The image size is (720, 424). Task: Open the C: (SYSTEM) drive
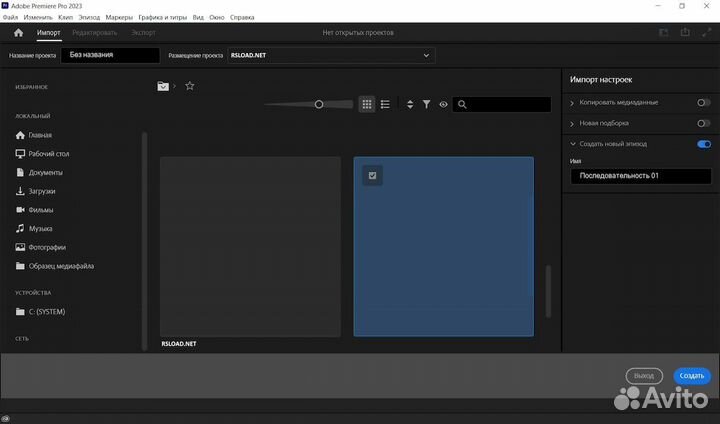click(40, 311)
